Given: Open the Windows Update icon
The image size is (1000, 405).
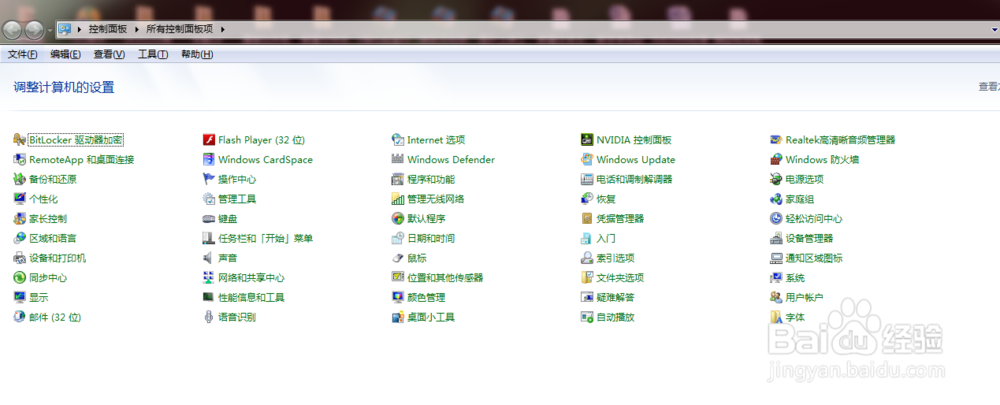Looking at the screenshot, I should (587, 159).
